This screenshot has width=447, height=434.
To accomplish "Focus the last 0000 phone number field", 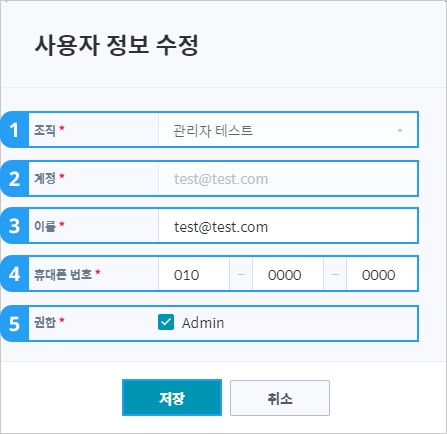I will tap(382, 275).
